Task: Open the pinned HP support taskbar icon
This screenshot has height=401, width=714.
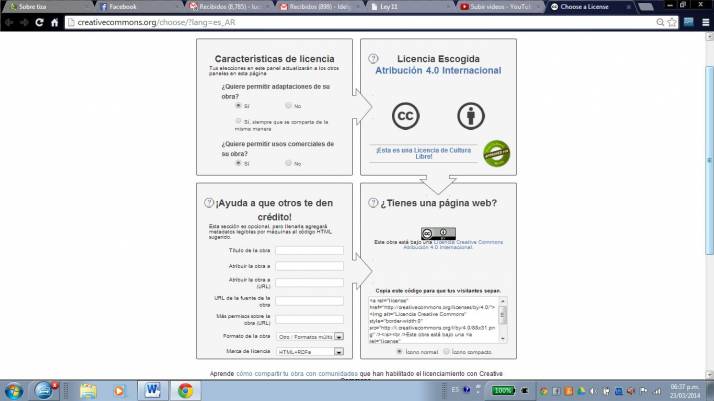Action: (x=44, y=391)
